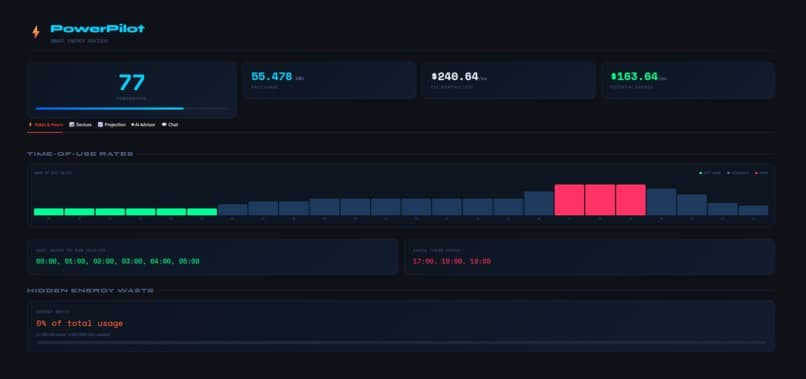Click the middle red peak-hour bar
Screen dimensions: 806x379
[600, 200]
